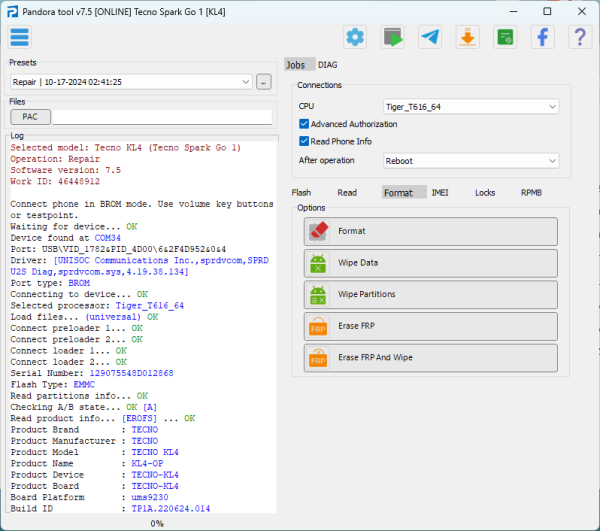Click the Software version: 7.5 log line
Image resolution: width=600 pixels, height=531 pixels.
[x=65, y=170]
